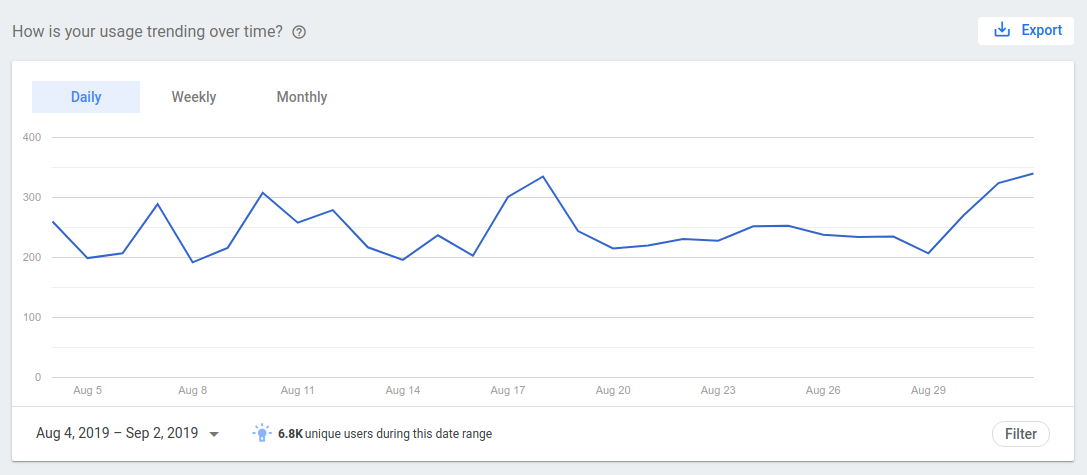Image resolution: width=1087 pixels, height=475 pixels.
Task: Click the line's starting point at left edge
Action: click(x=53, y=222)
